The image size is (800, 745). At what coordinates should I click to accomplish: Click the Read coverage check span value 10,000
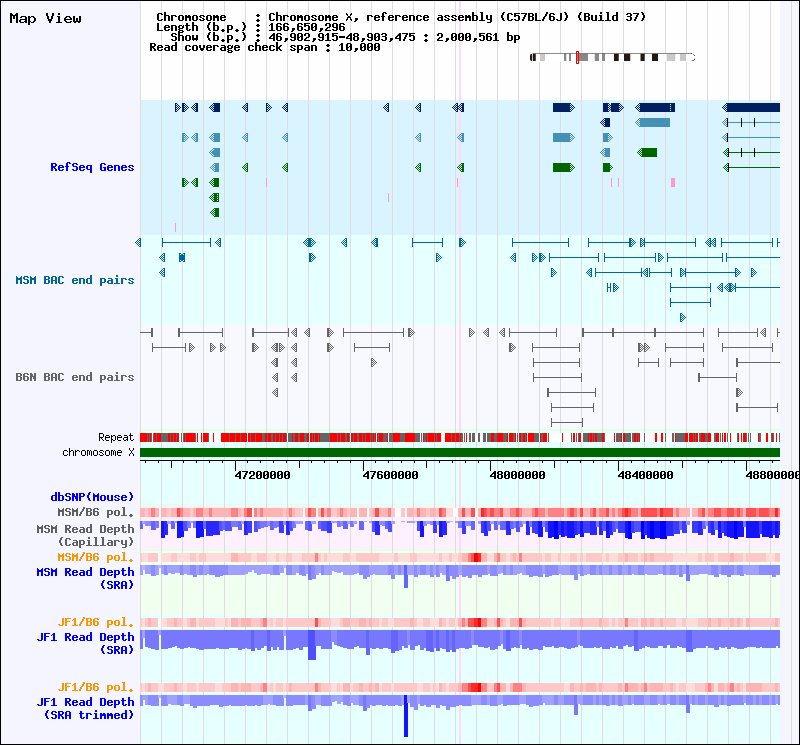[x=359, y=47]
